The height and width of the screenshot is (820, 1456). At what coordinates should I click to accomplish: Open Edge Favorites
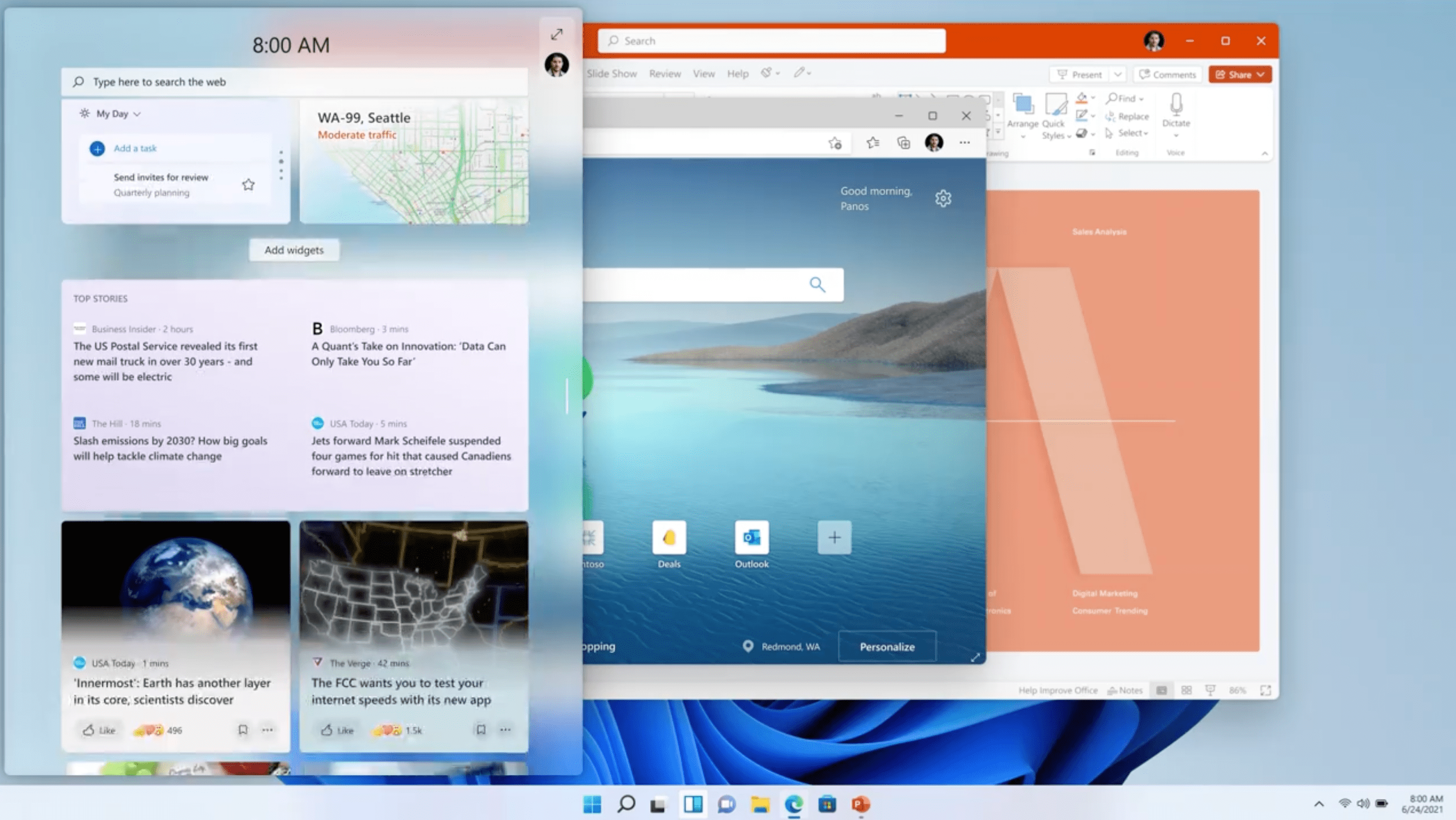pyautogui.click(x=872, y=143)
